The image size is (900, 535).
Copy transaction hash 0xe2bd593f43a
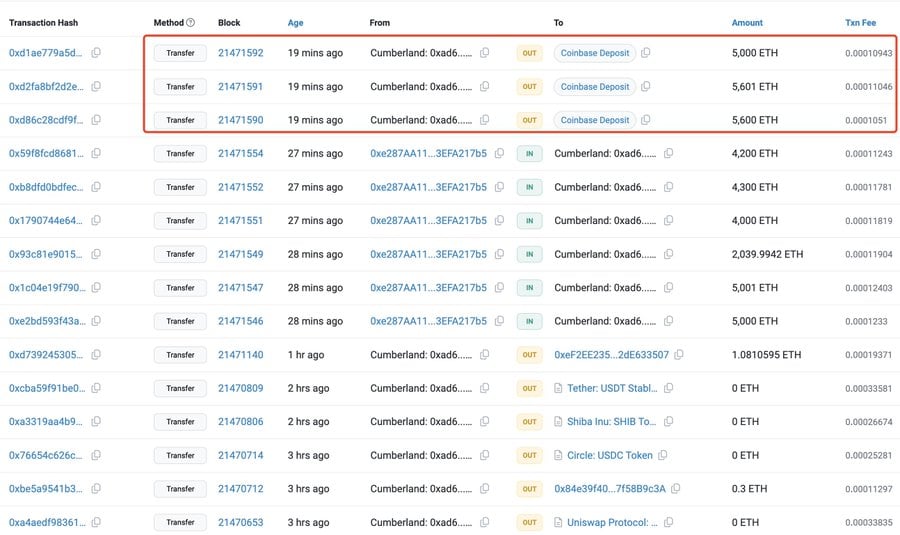pyautogui.click(x=96, y=321)
